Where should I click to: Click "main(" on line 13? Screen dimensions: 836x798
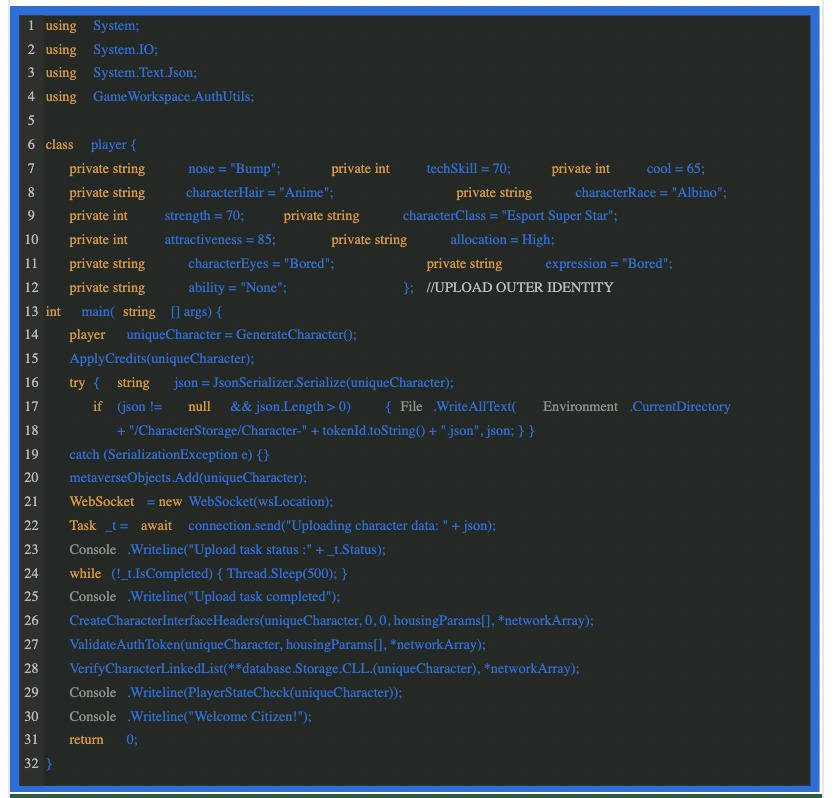(x=98, y=311)
